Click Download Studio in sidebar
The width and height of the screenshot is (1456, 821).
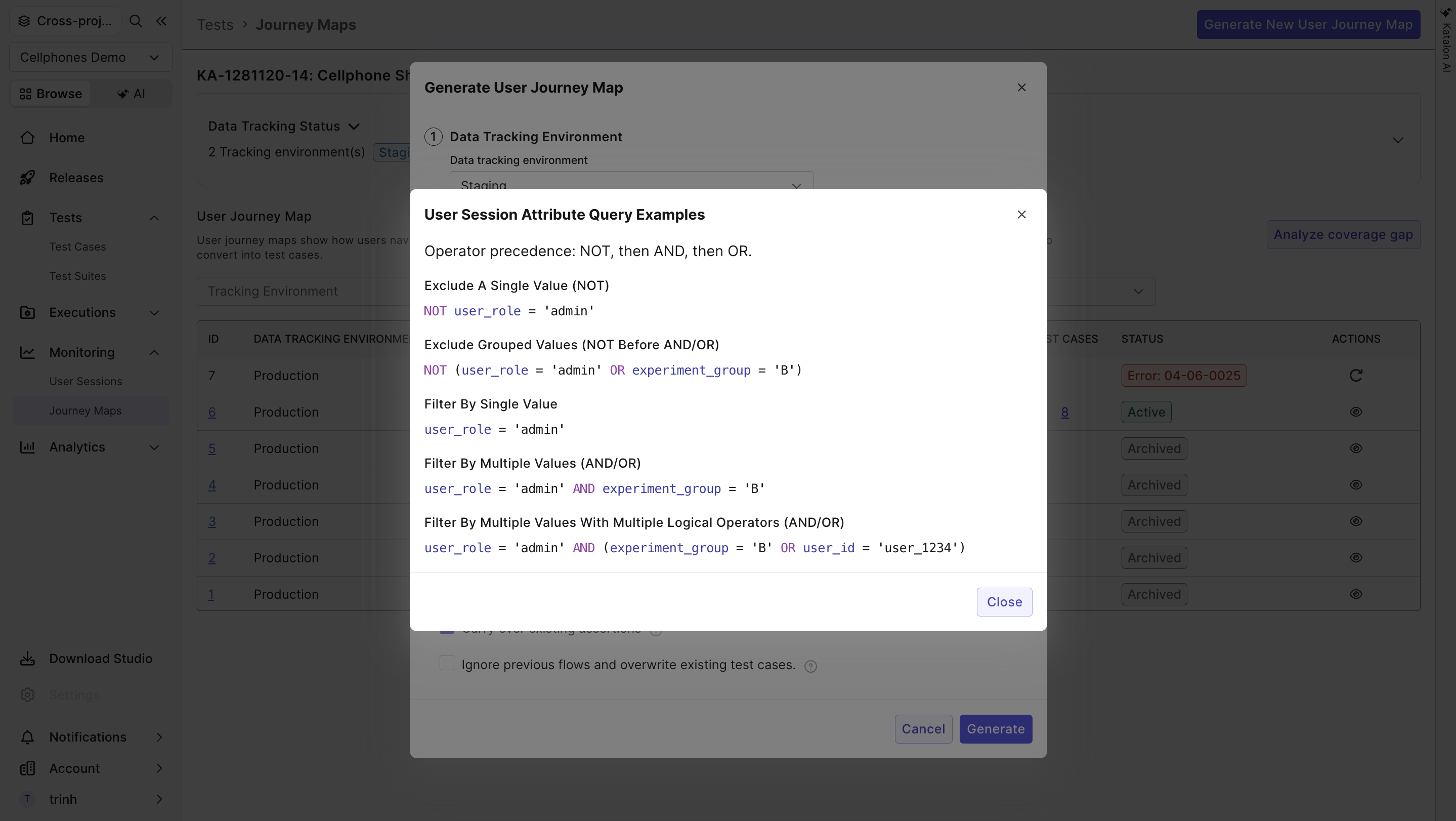(91, 659)
